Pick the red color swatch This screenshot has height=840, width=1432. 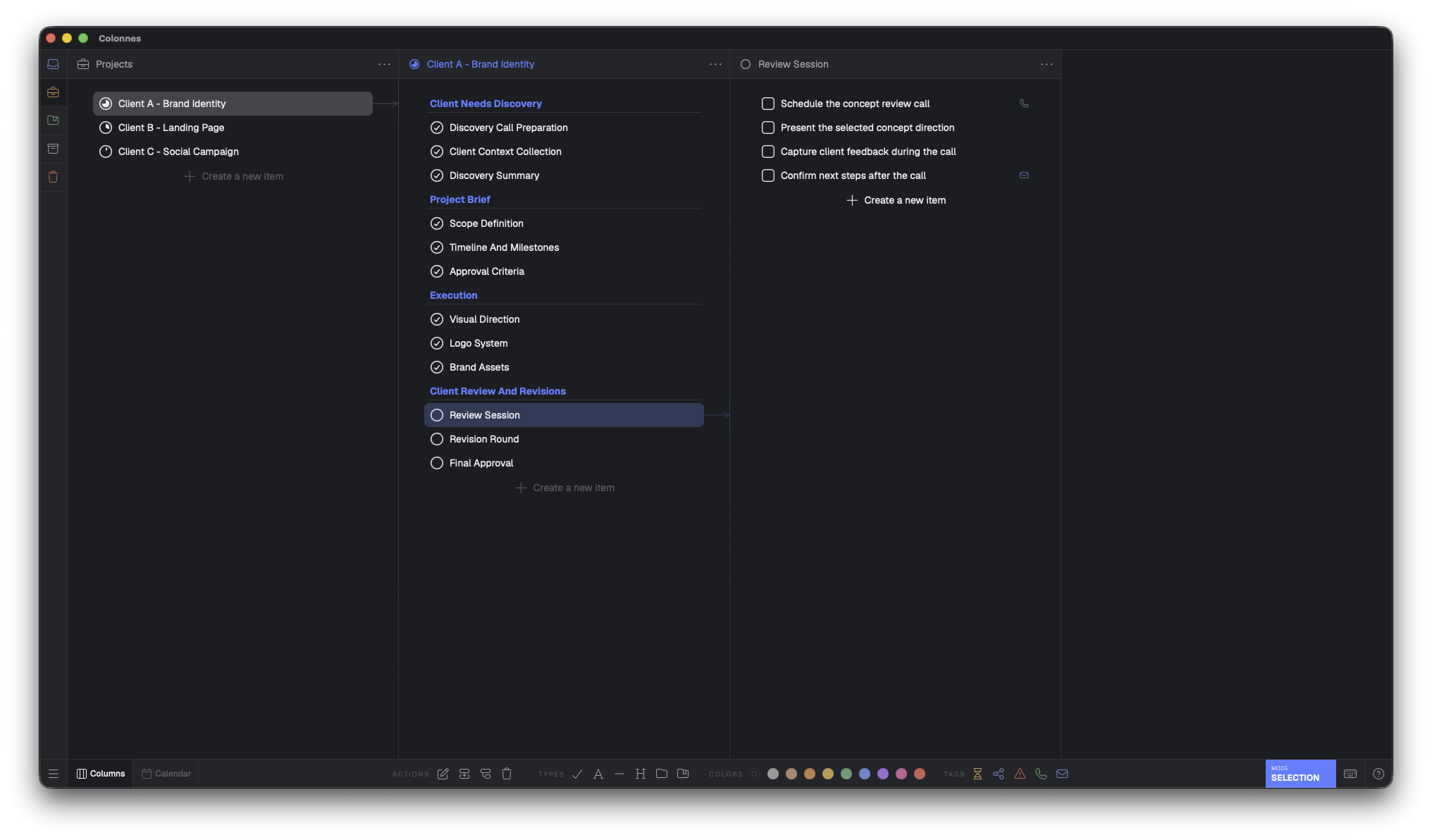coord(920,774)
